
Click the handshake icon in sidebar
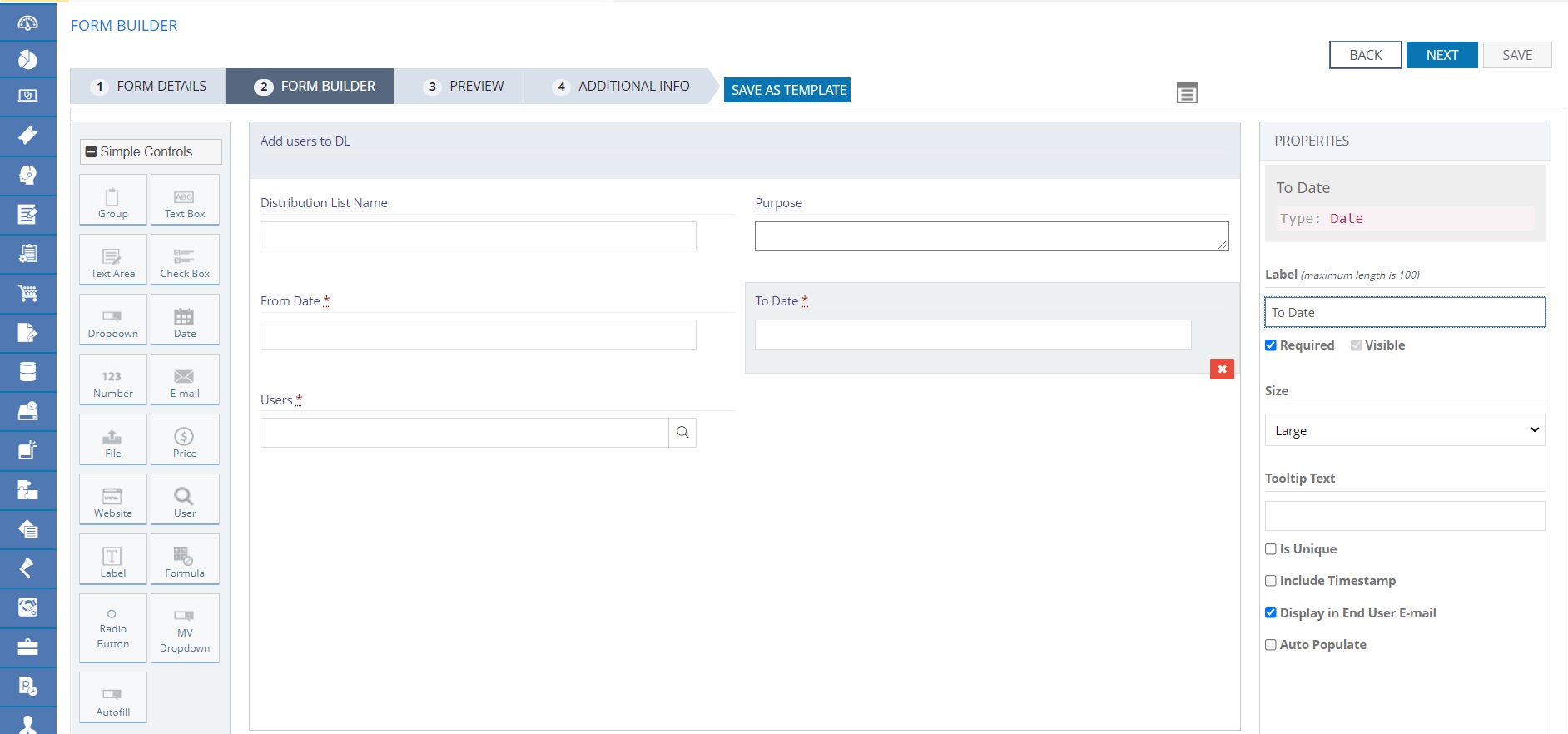[27, 607]
